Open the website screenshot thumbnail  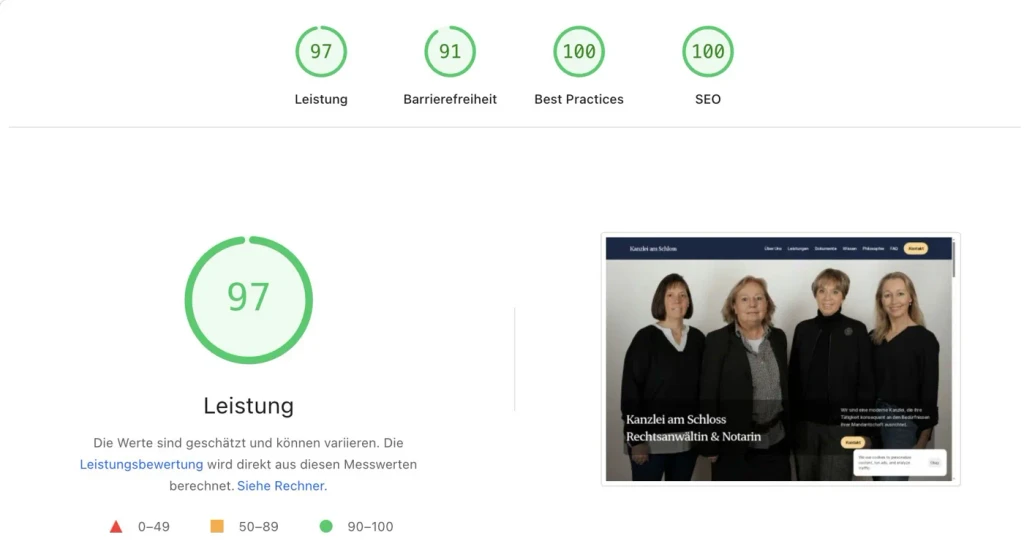[780, 359]
